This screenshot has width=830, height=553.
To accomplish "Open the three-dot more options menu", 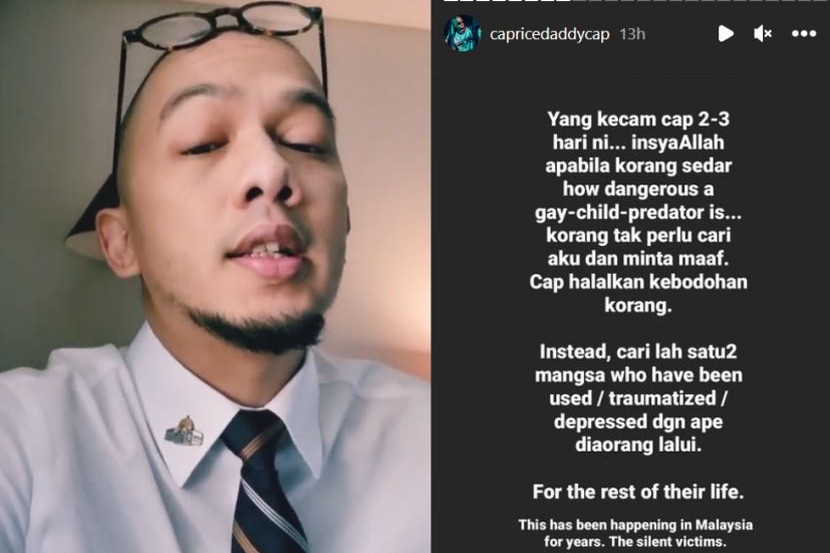I will [x=804, y=34].
